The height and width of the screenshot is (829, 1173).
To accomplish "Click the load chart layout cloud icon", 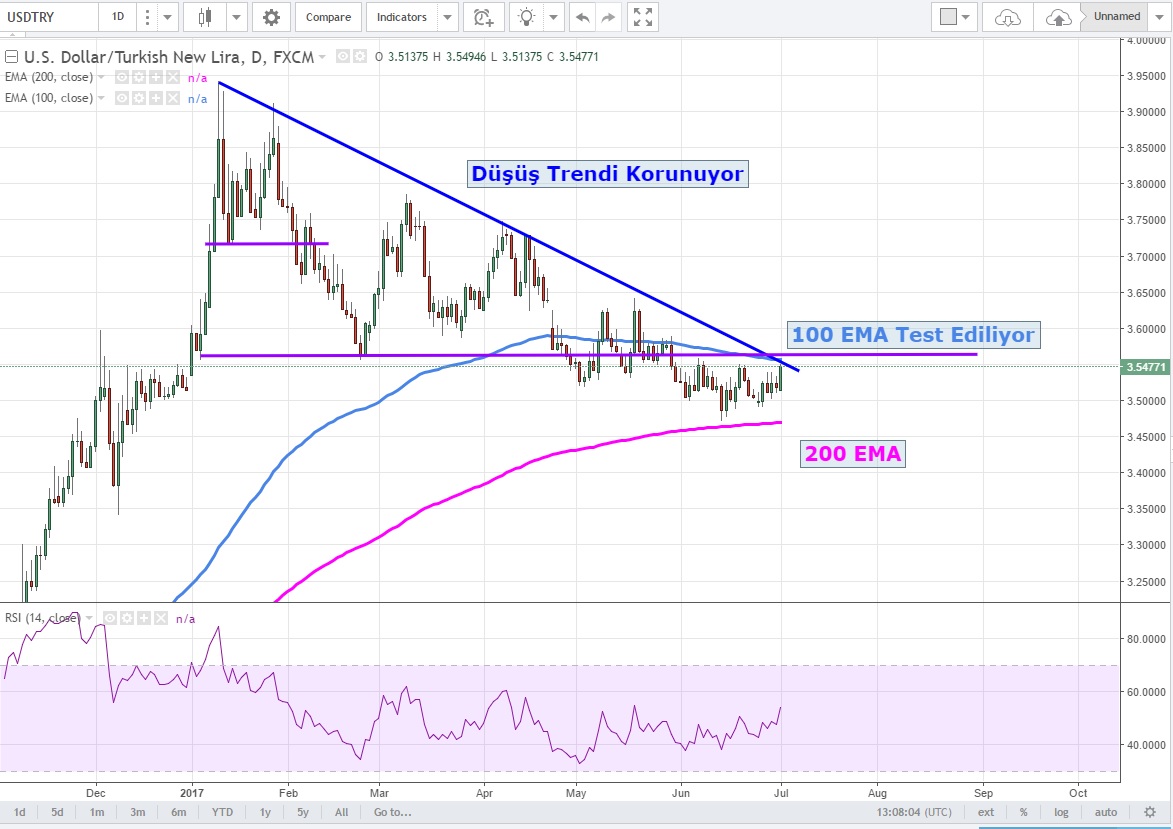I will (1008, 17).
